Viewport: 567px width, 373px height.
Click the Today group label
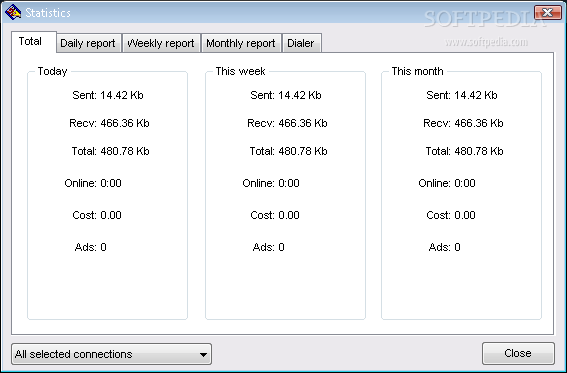click(52, 71)
